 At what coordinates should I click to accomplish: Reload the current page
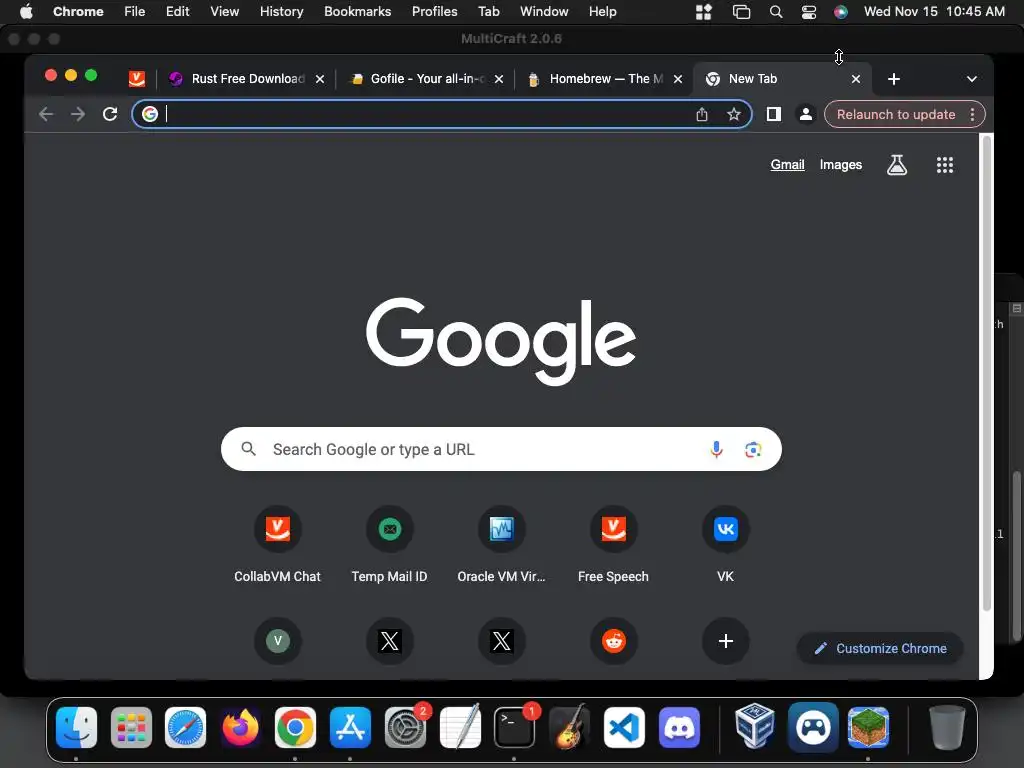click(110, 114)
